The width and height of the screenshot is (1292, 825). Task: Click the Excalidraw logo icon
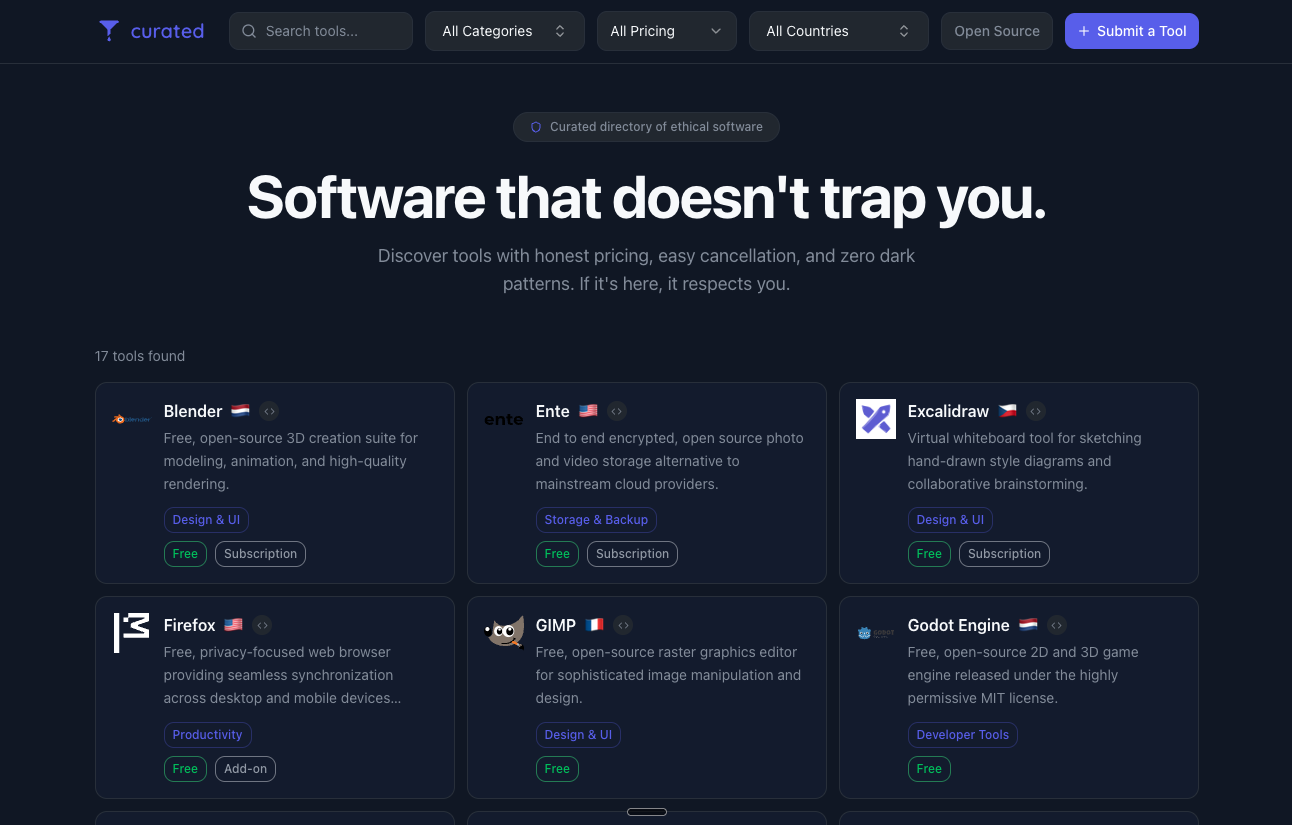(875, 419)
